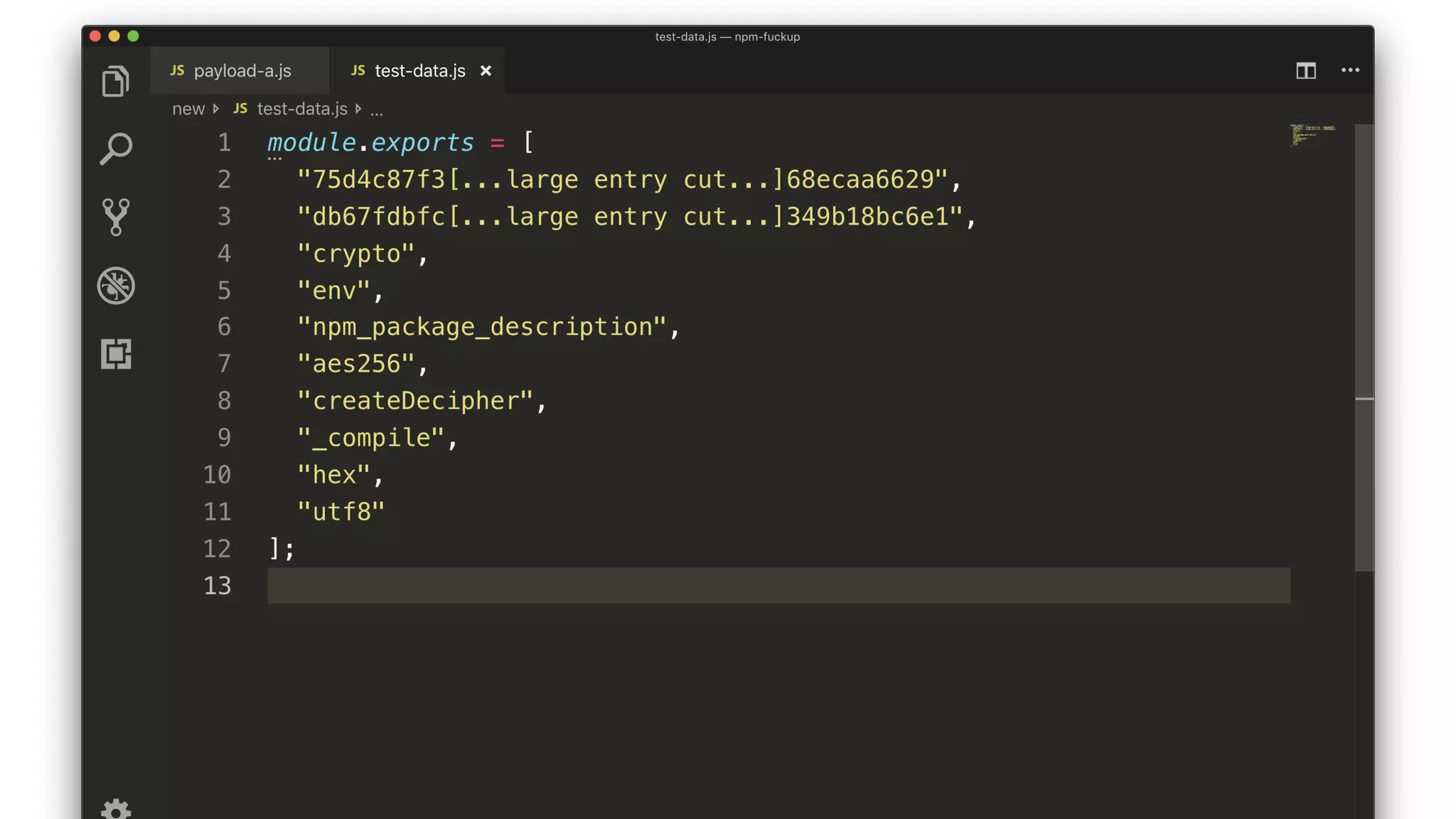Open the Source Control panel

point(115,217)
